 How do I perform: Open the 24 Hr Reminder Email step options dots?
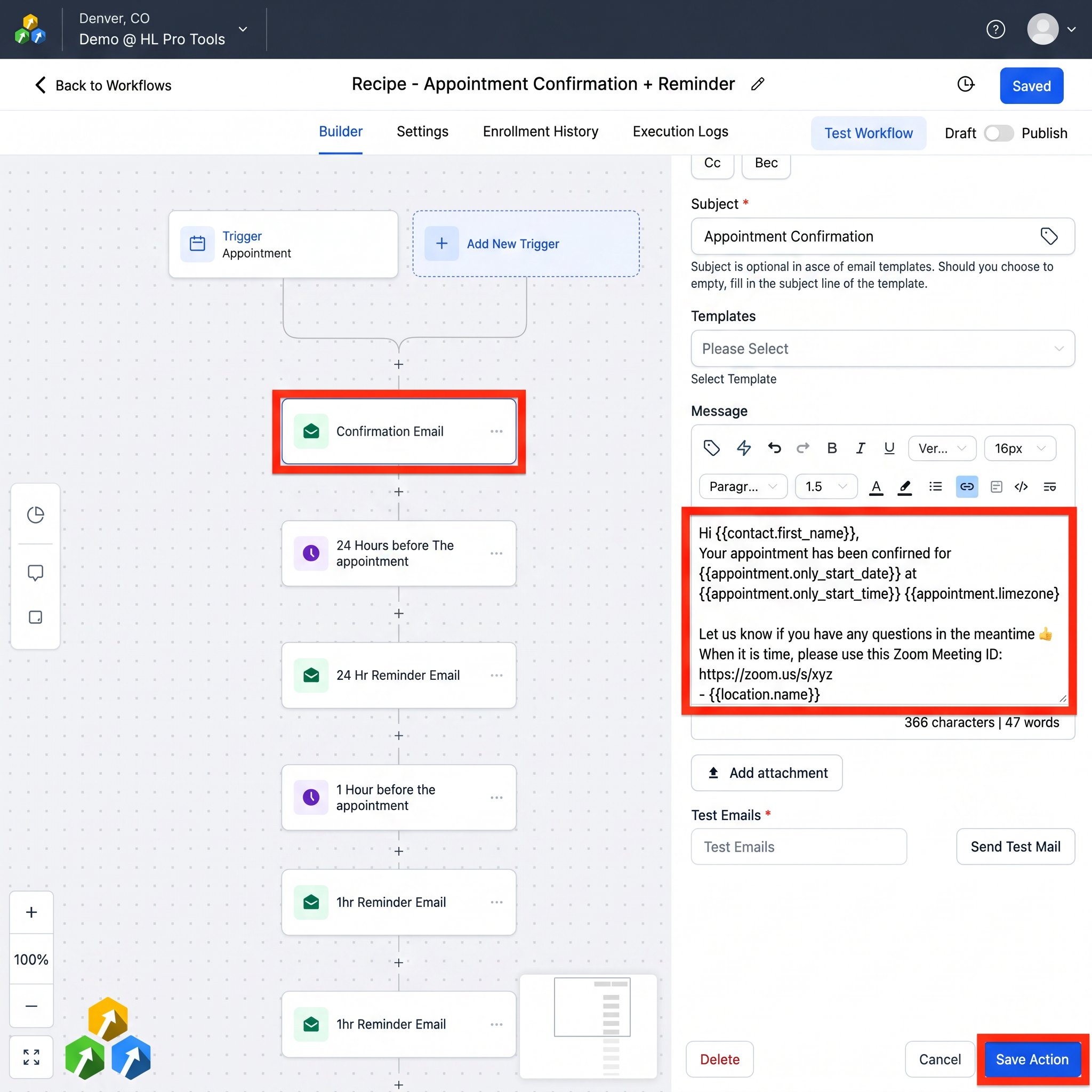click(496, 676)
